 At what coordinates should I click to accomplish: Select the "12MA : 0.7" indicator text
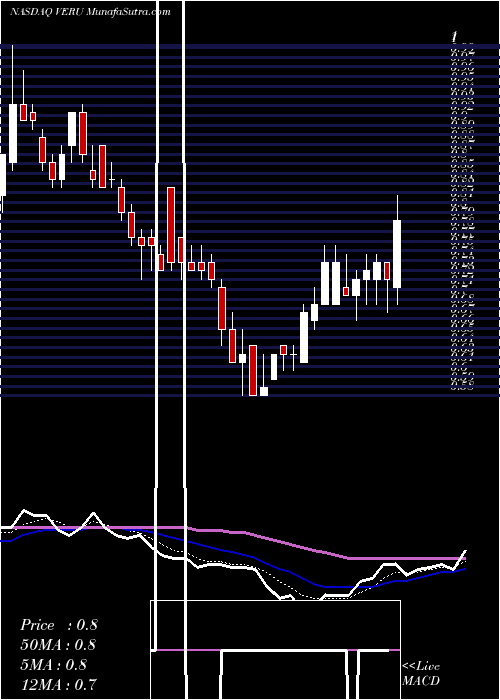click(59, 684)
